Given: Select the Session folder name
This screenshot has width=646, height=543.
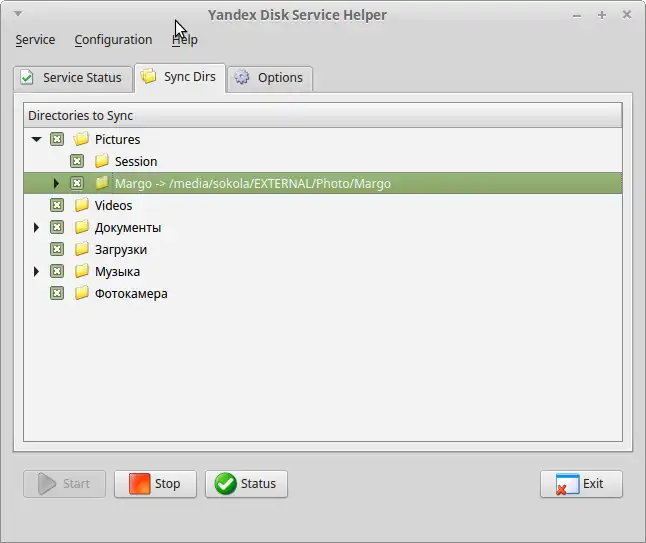Looking at the screenshot, I should tap(136, 161).
